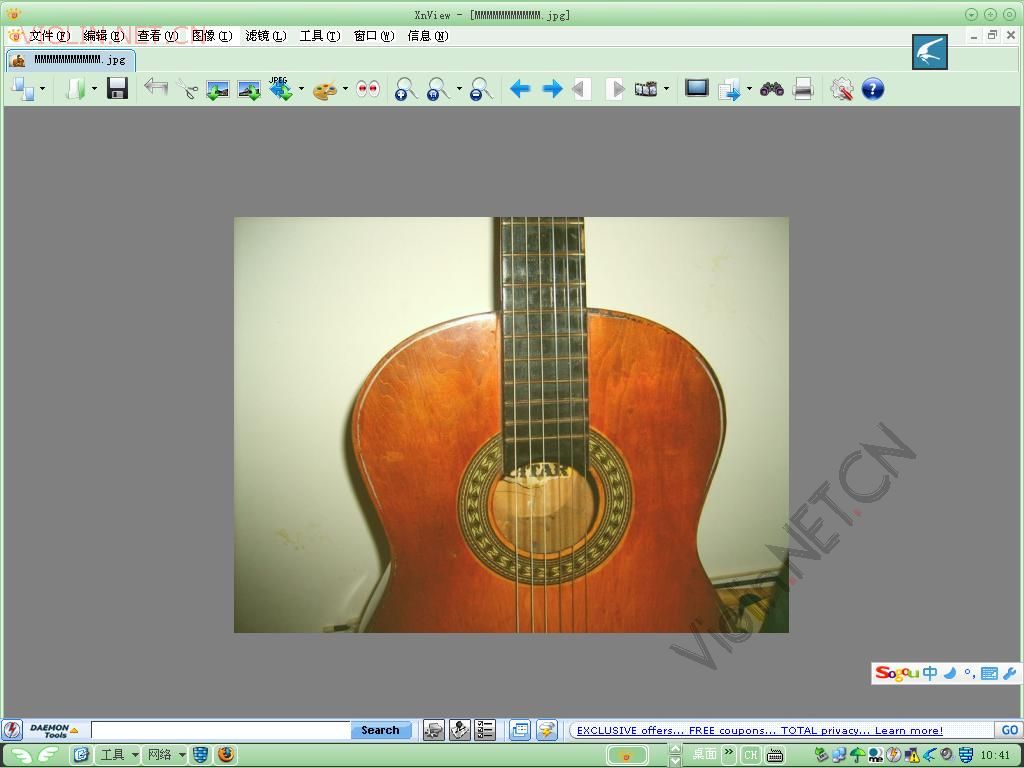Open the 图像(I) image menu
1024x768 pixels.
(x=212, y=36)
